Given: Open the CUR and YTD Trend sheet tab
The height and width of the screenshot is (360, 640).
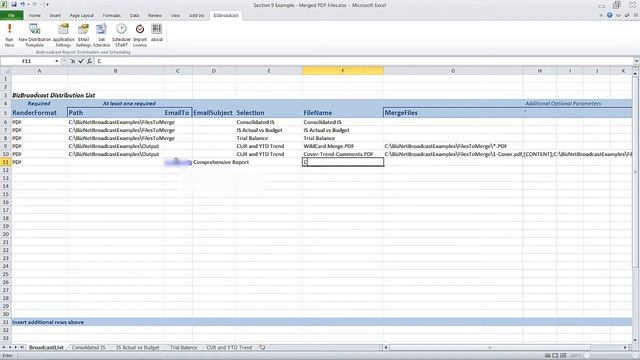Looking at the screenshot, I should pos(229,347).
